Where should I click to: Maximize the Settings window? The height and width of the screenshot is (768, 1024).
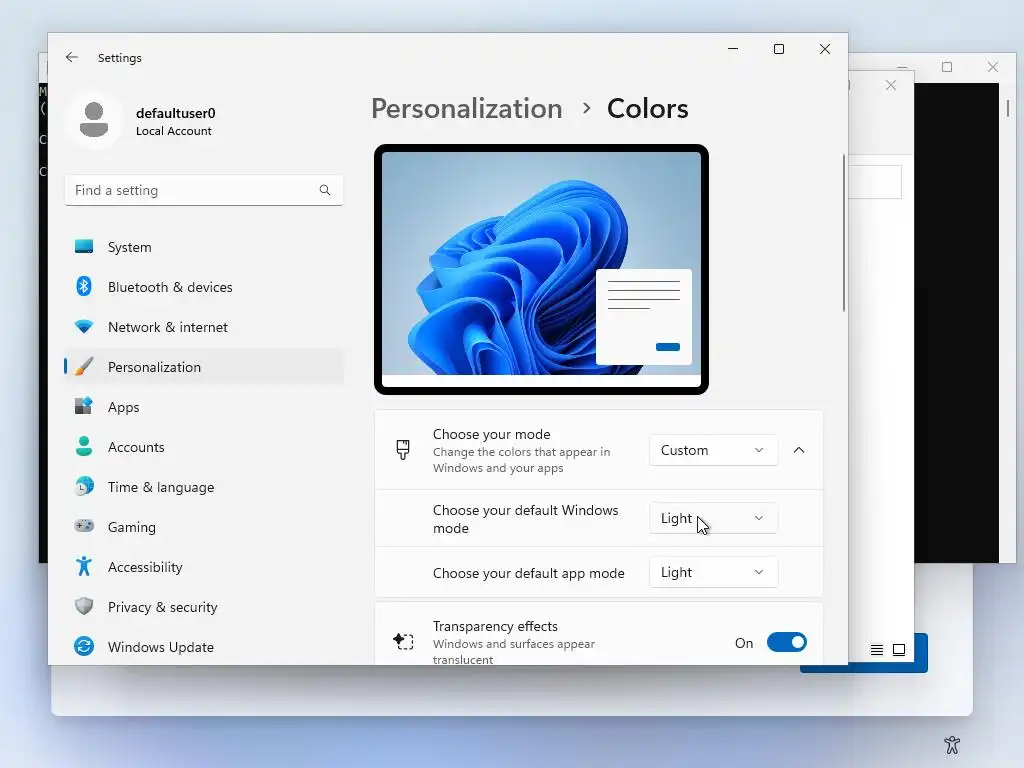click(778, 49)
